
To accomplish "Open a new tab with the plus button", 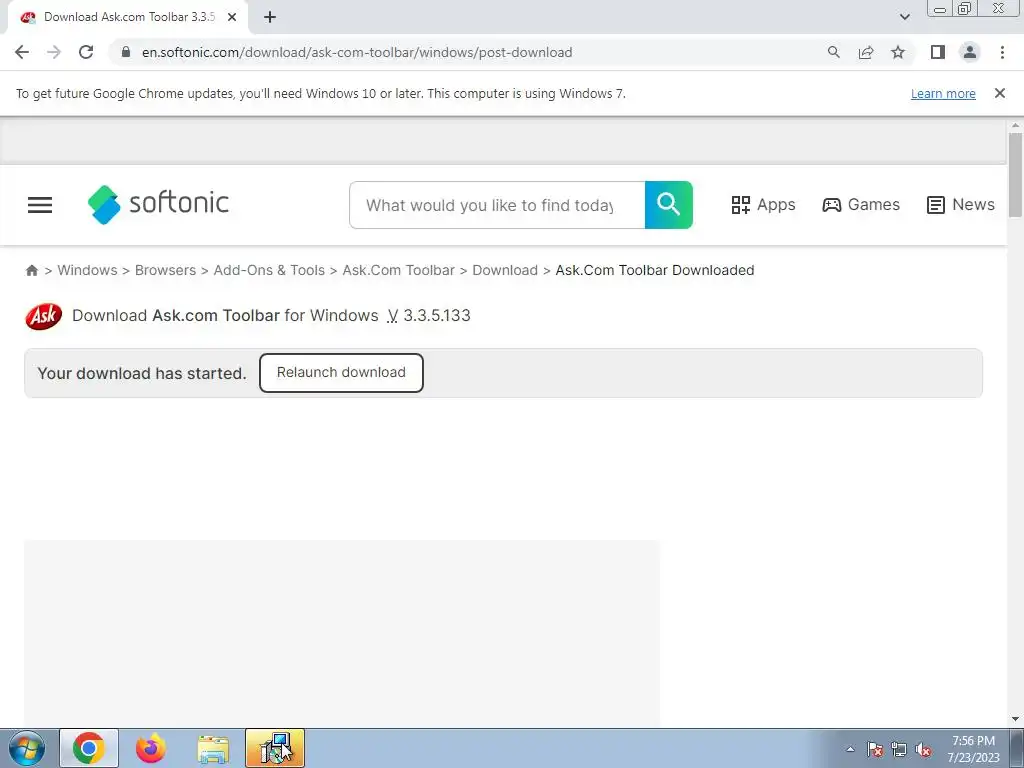I will click(270, 17).
